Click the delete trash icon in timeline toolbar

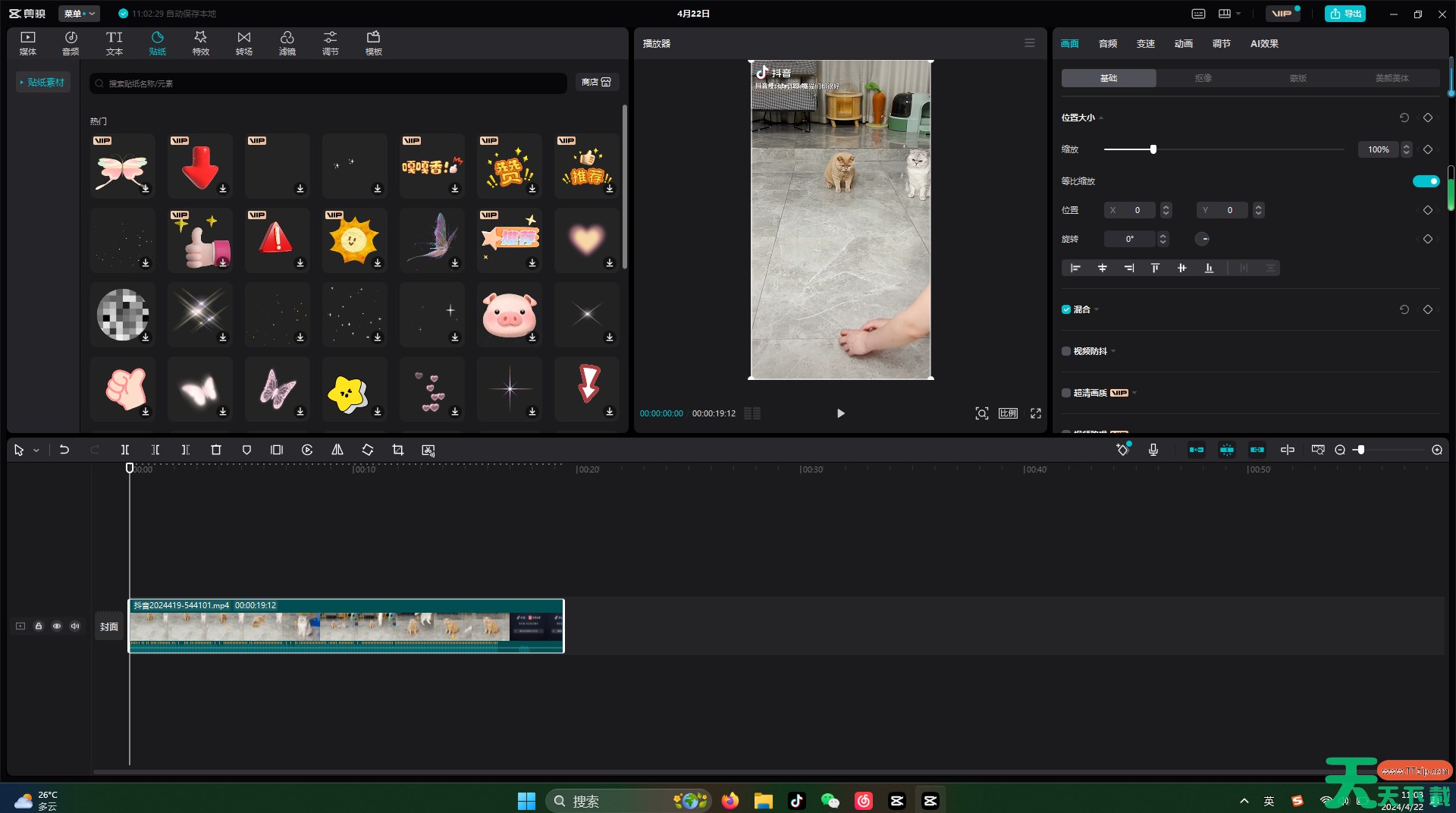tap(215, 450)
